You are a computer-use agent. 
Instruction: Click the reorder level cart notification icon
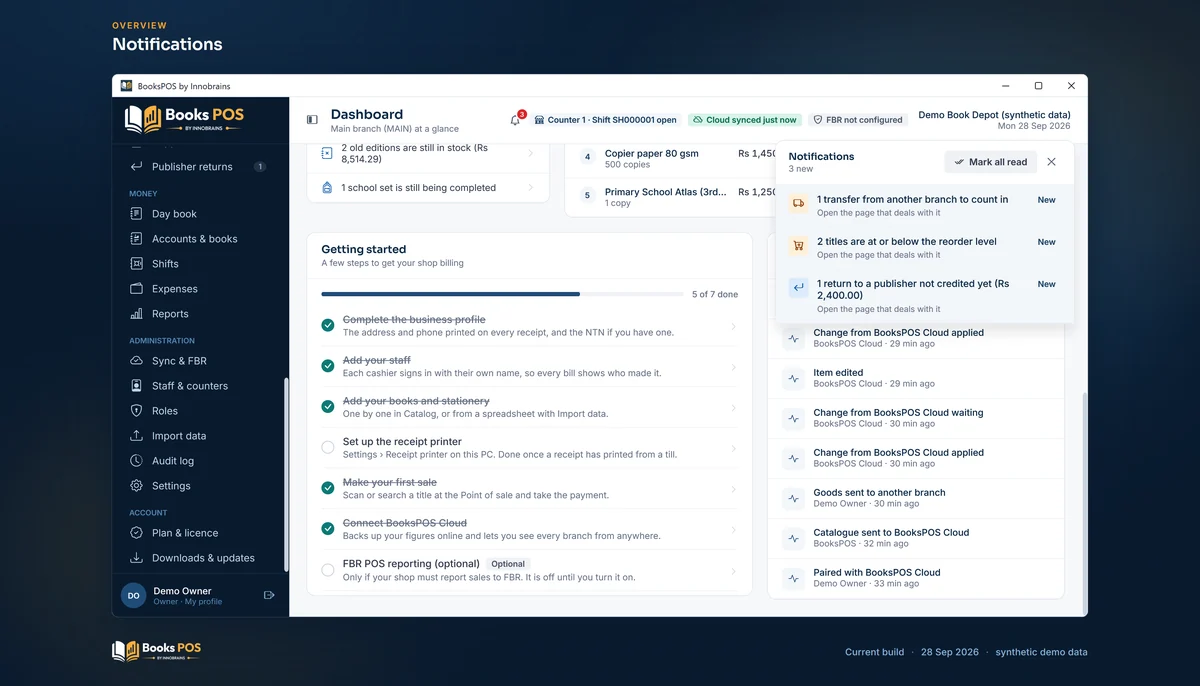(x=798, y=246)
